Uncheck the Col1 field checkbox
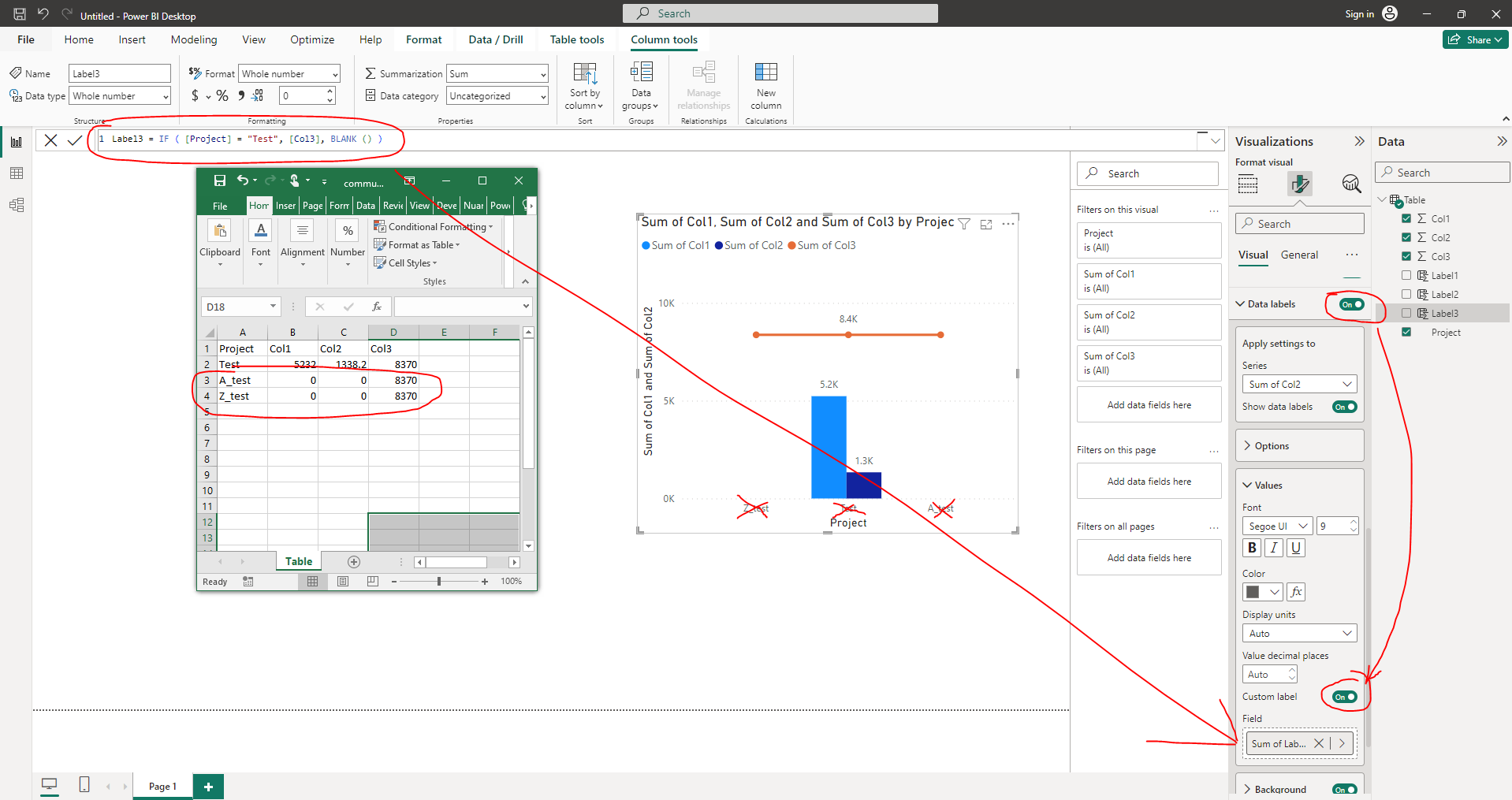 [x=1406, y=218]
